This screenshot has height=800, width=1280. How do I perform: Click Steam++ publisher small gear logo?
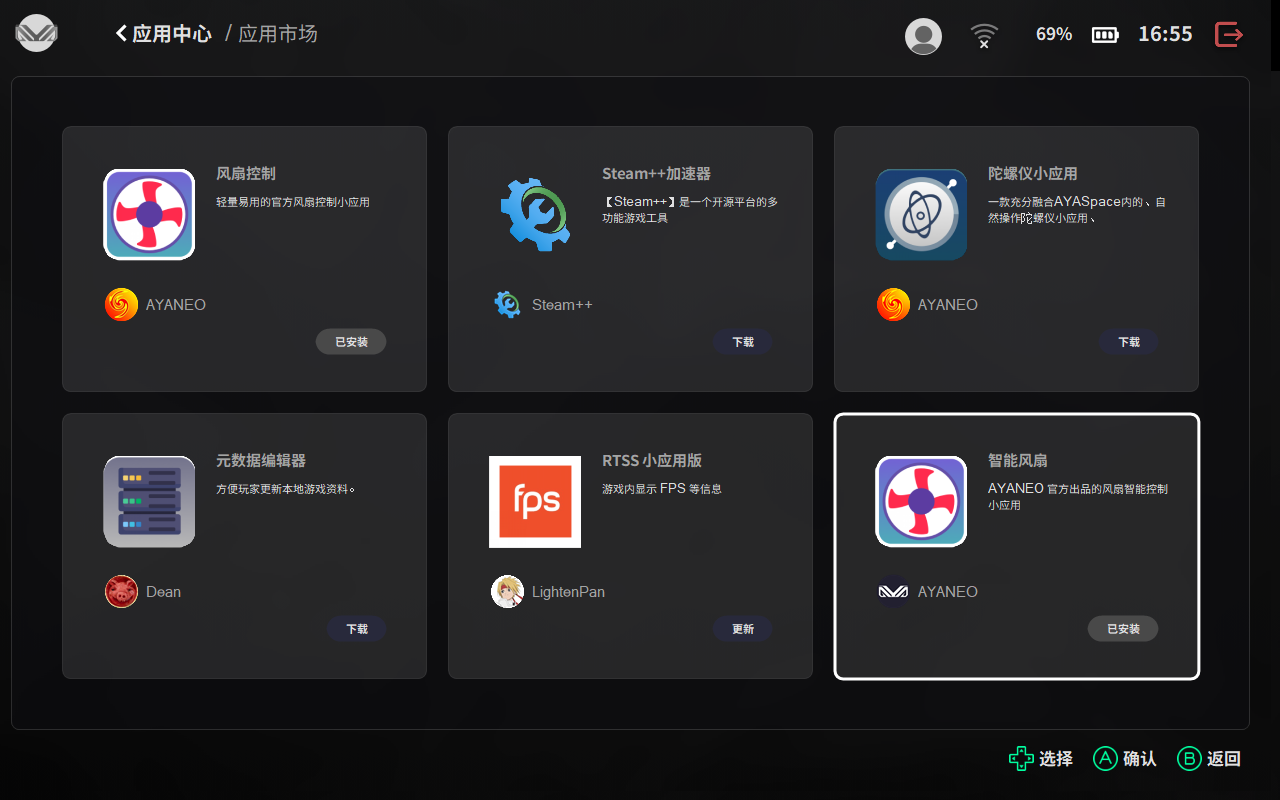(x=507, y=304)
